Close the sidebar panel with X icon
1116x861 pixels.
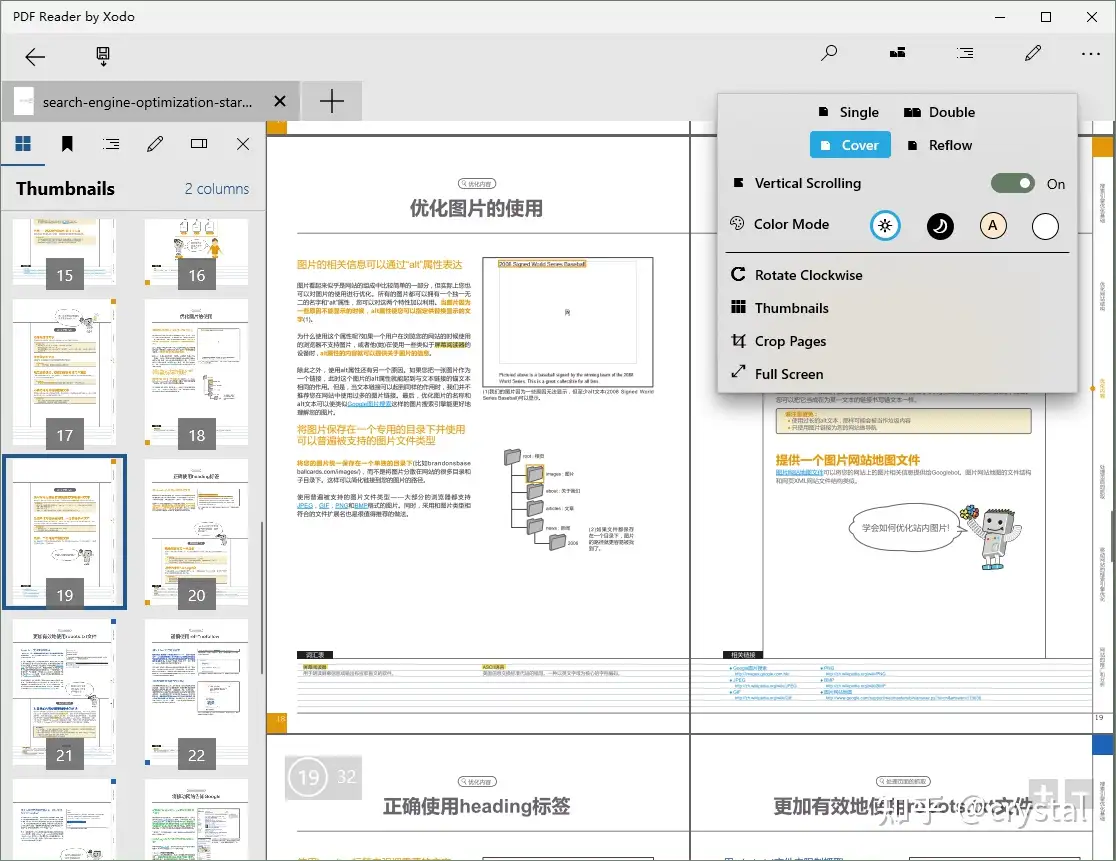point(243,144)
